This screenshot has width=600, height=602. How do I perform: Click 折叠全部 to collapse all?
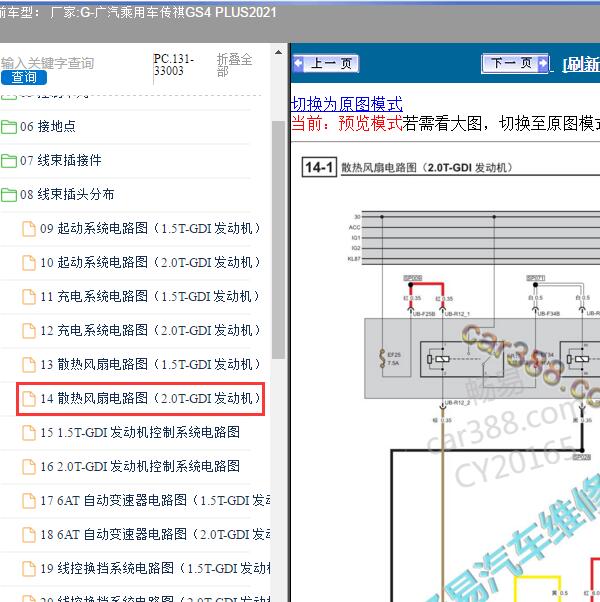tap(234, 65)
